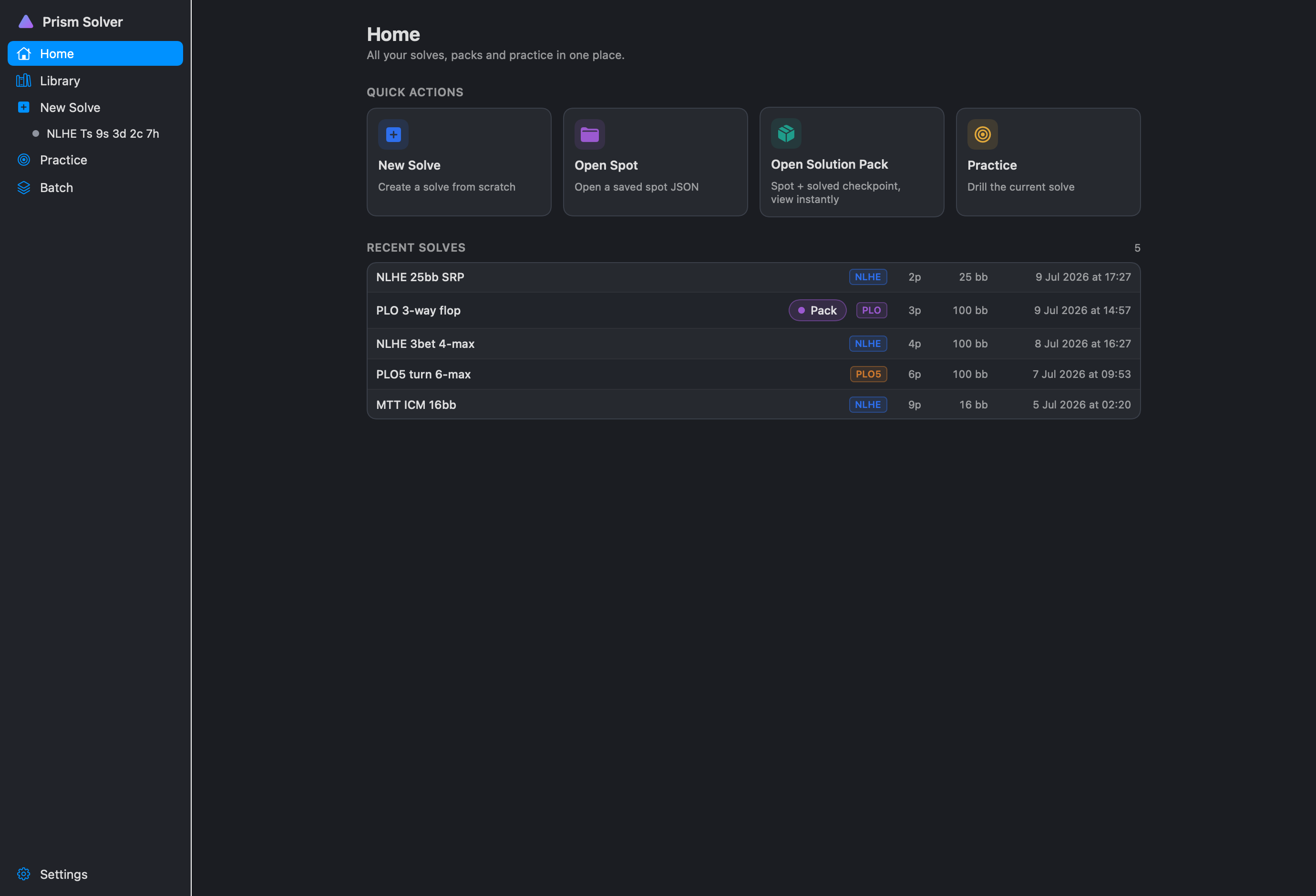Open the NLHE 25bb SRP recent solve
The height and width of the screenshot is (896, 1316).
coord(753,277)
